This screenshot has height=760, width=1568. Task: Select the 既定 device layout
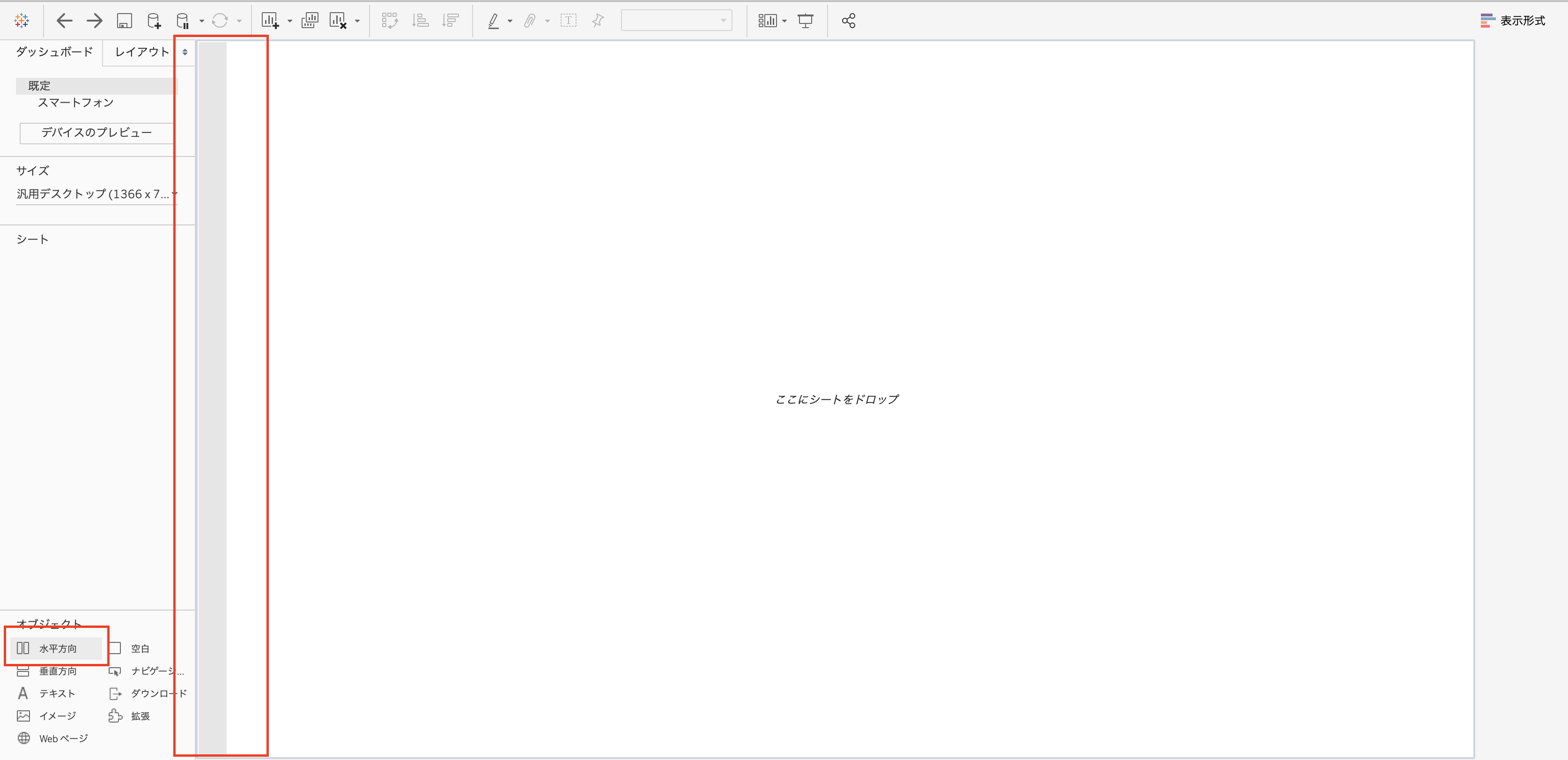click(x=39, y=86)
